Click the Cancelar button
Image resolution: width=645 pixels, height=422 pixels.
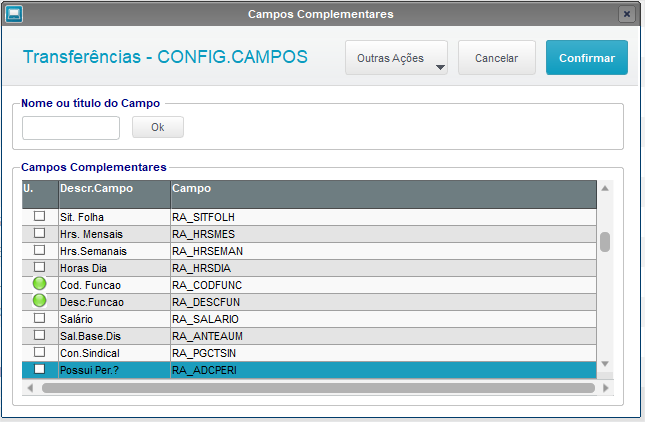[497, 58]
